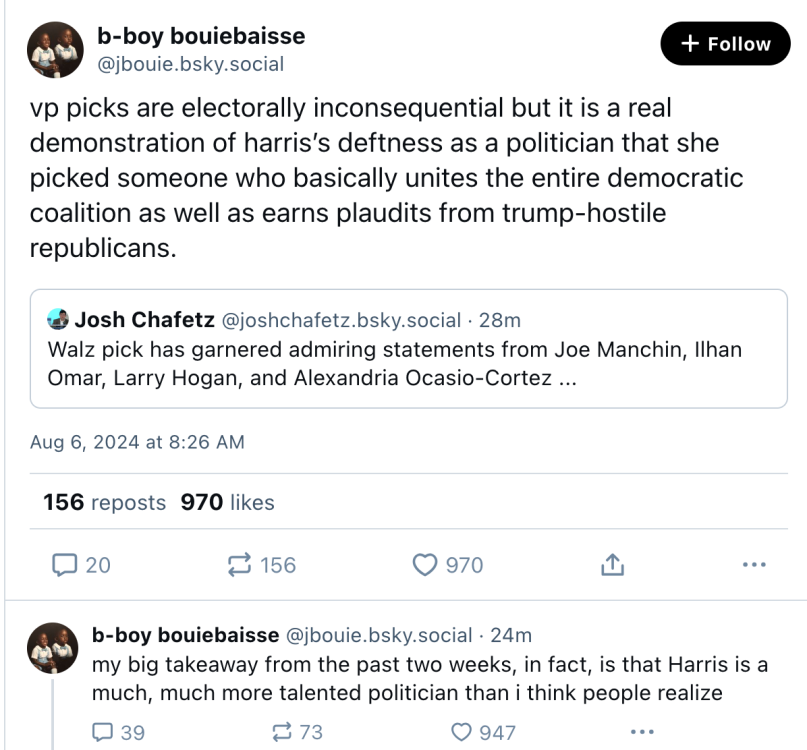Screen dimensions: 807x750
Task: Click the Aug 6, 2024 timestamp
Action: tap(137, 441)
